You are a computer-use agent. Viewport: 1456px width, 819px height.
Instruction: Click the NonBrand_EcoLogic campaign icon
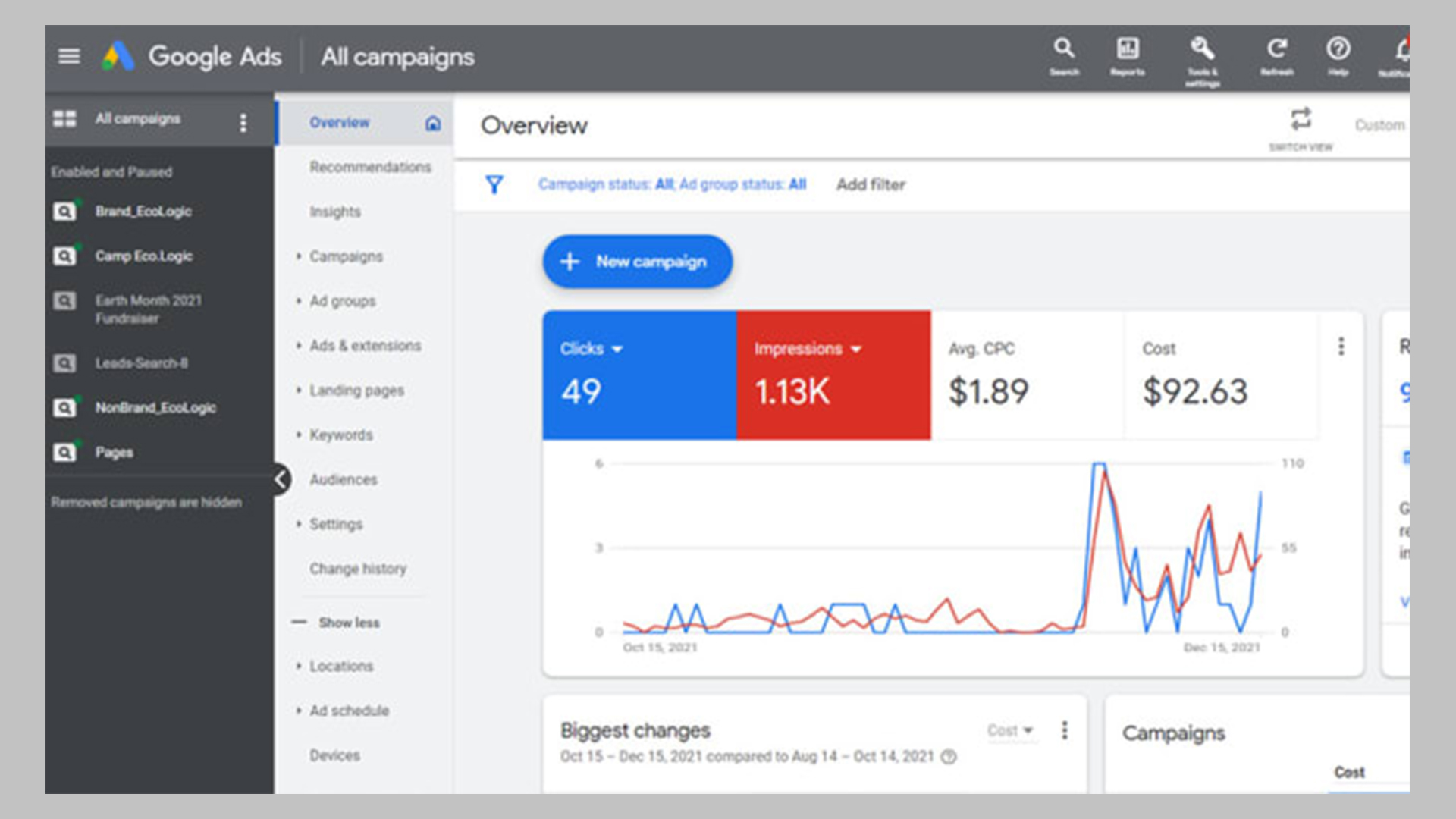tap(64, 408)
